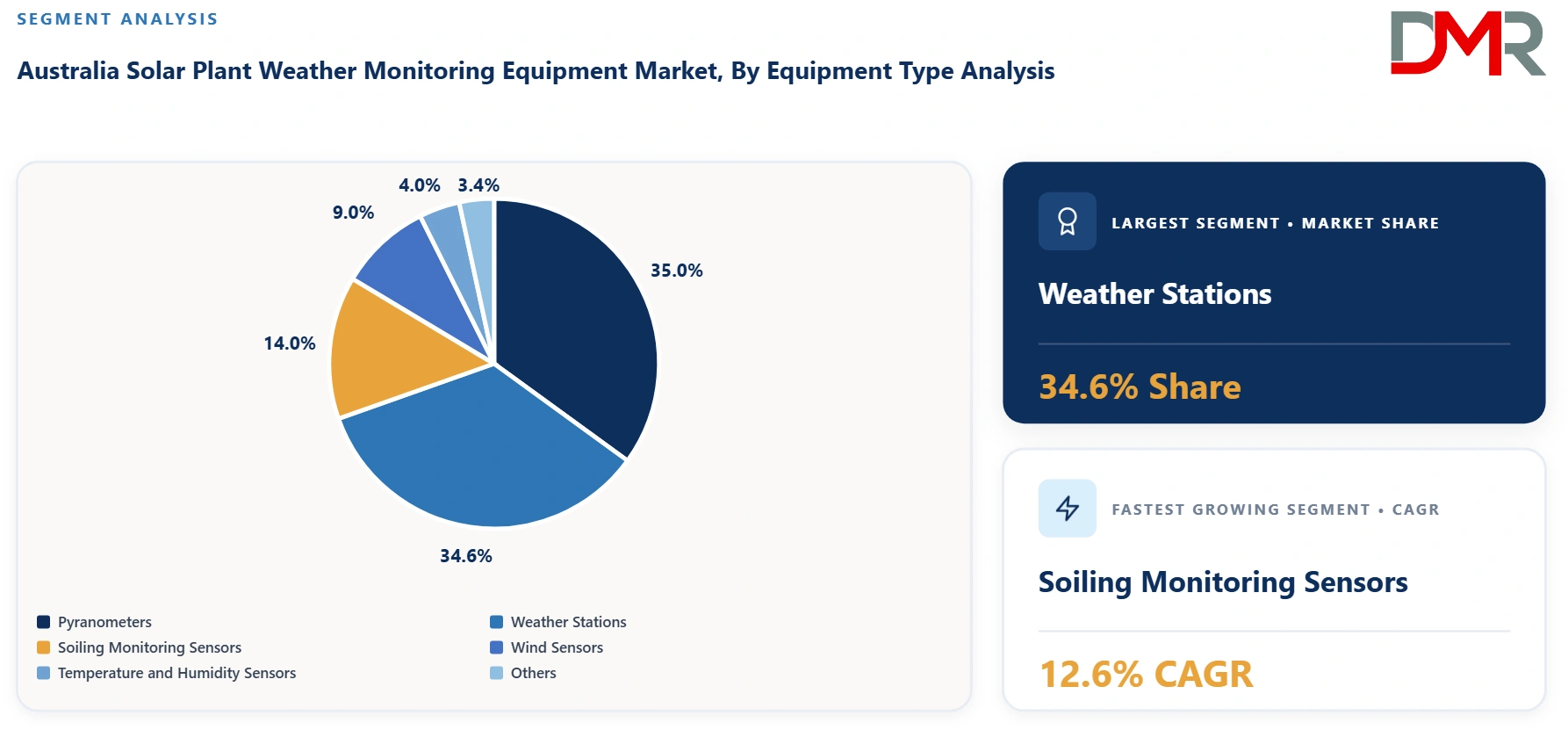Click the Soiling Monitoring Sensors legend label
The height and width of the screenshot is (730, 1568).
pos(149,647)
